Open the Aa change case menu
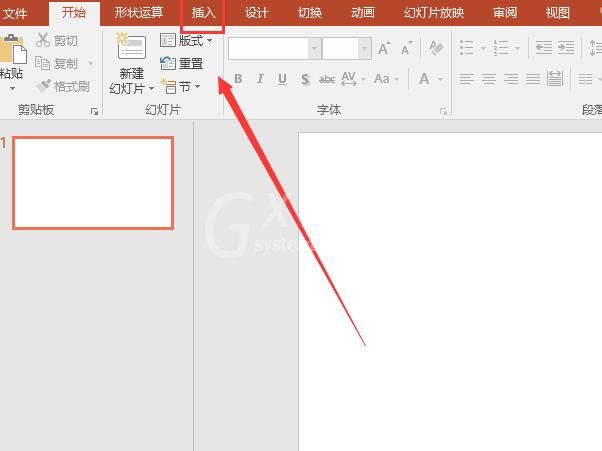 point(386,79)
